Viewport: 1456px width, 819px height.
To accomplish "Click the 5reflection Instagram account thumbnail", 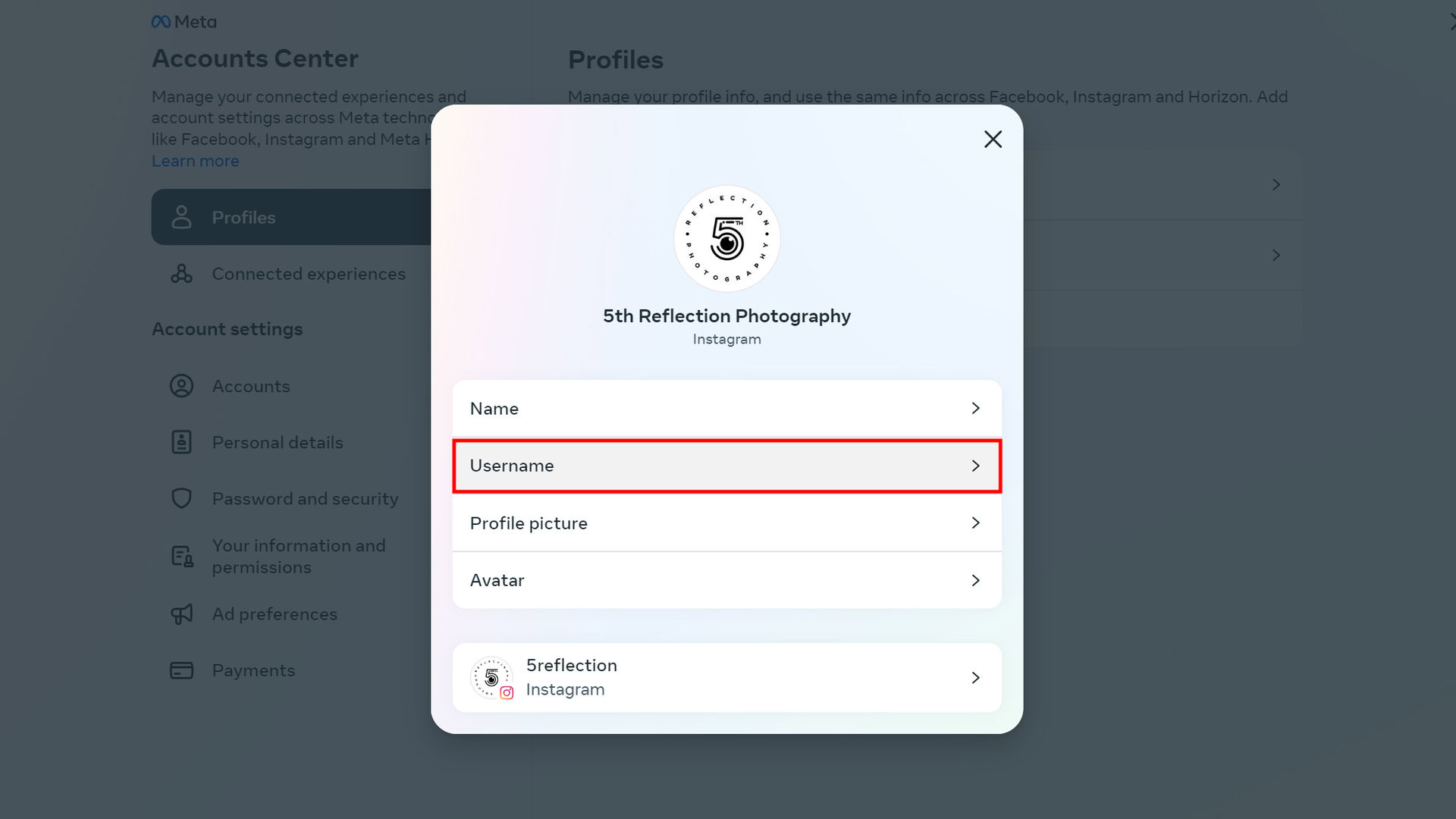I will (491, 677).
